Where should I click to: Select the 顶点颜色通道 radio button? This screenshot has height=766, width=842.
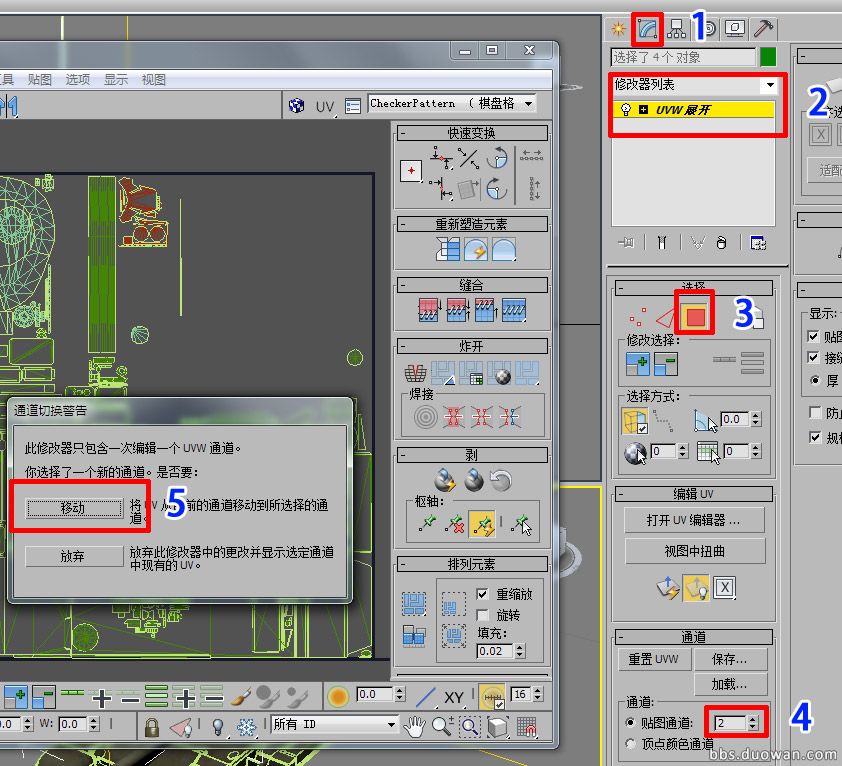point(630,743)
